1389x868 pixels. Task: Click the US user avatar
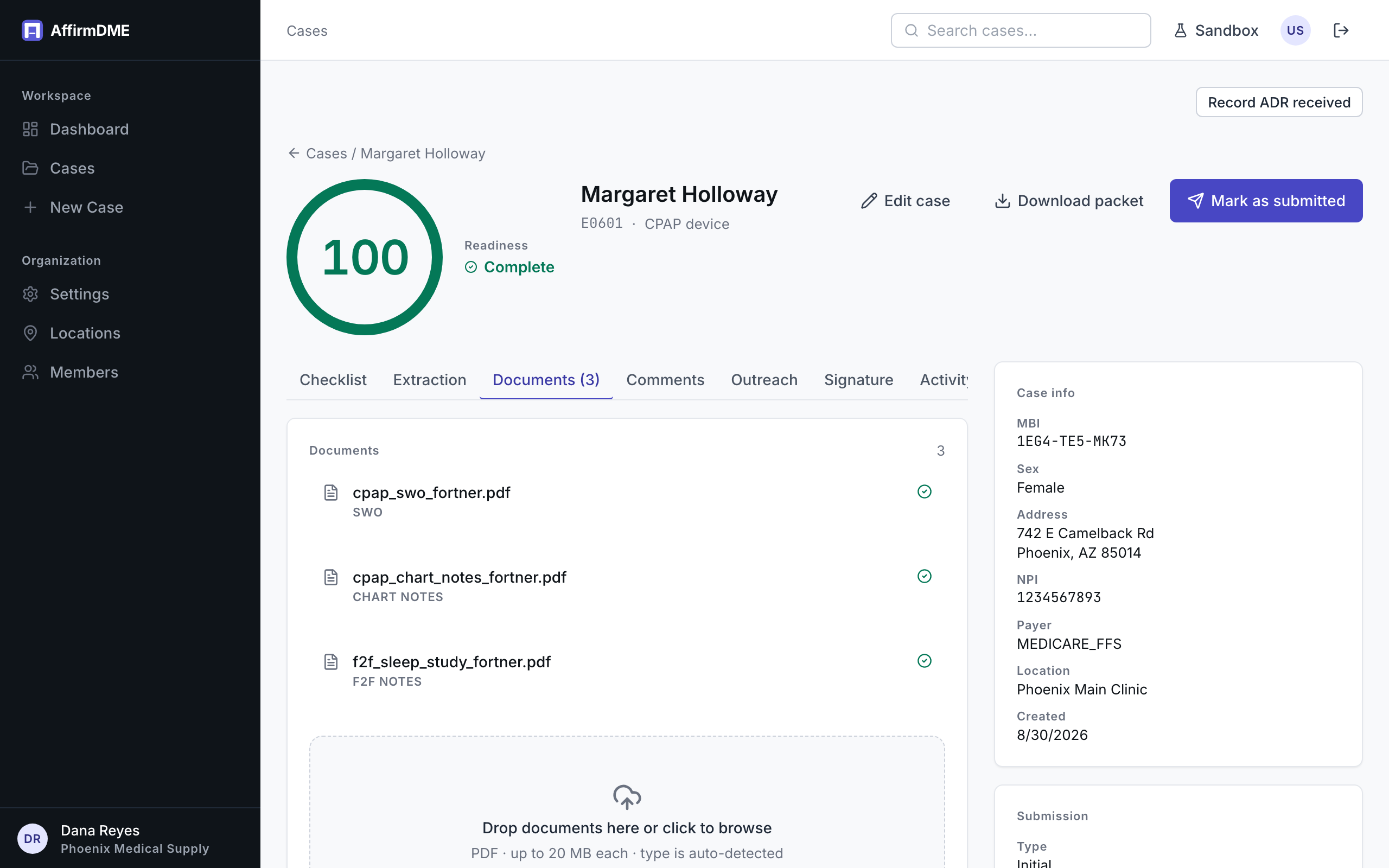(x=1295, y=30)
